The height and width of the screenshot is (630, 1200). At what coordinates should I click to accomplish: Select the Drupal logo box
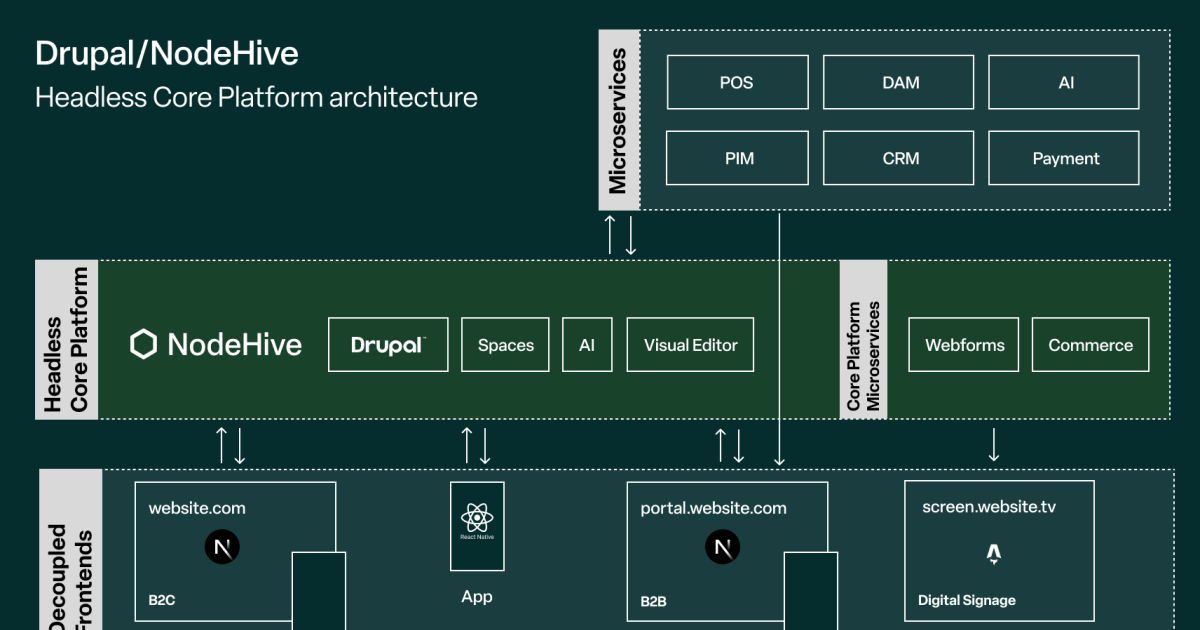coord(388,344)
